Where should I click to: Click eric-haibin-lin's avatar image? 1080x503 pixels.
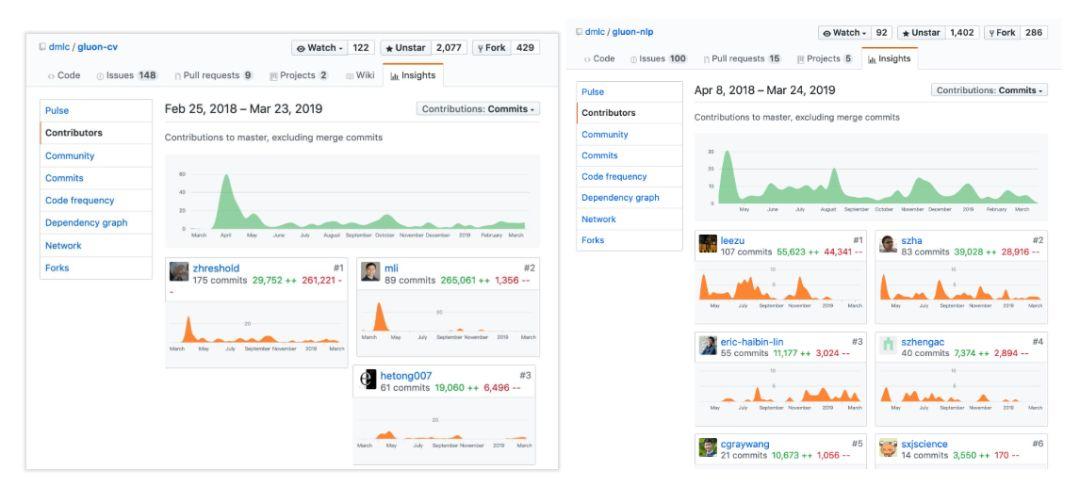[708, 345]
